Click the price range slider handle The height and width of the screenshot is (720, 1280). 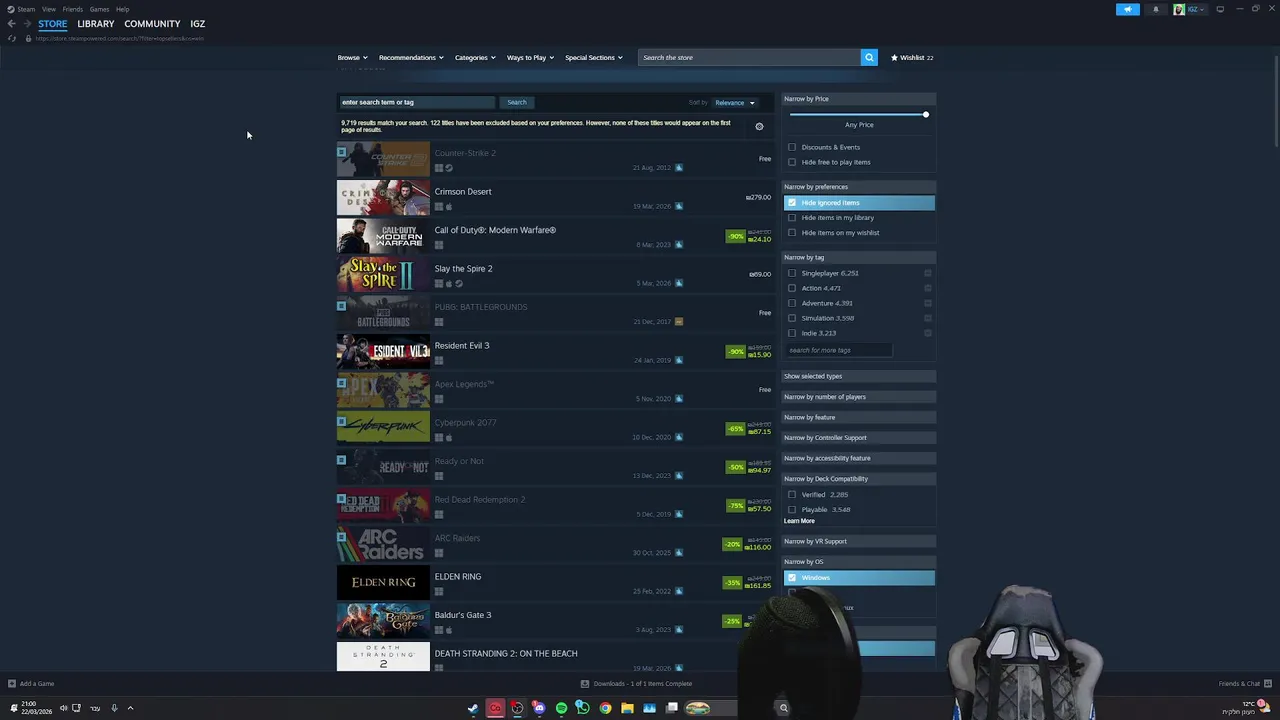[926, 114]
